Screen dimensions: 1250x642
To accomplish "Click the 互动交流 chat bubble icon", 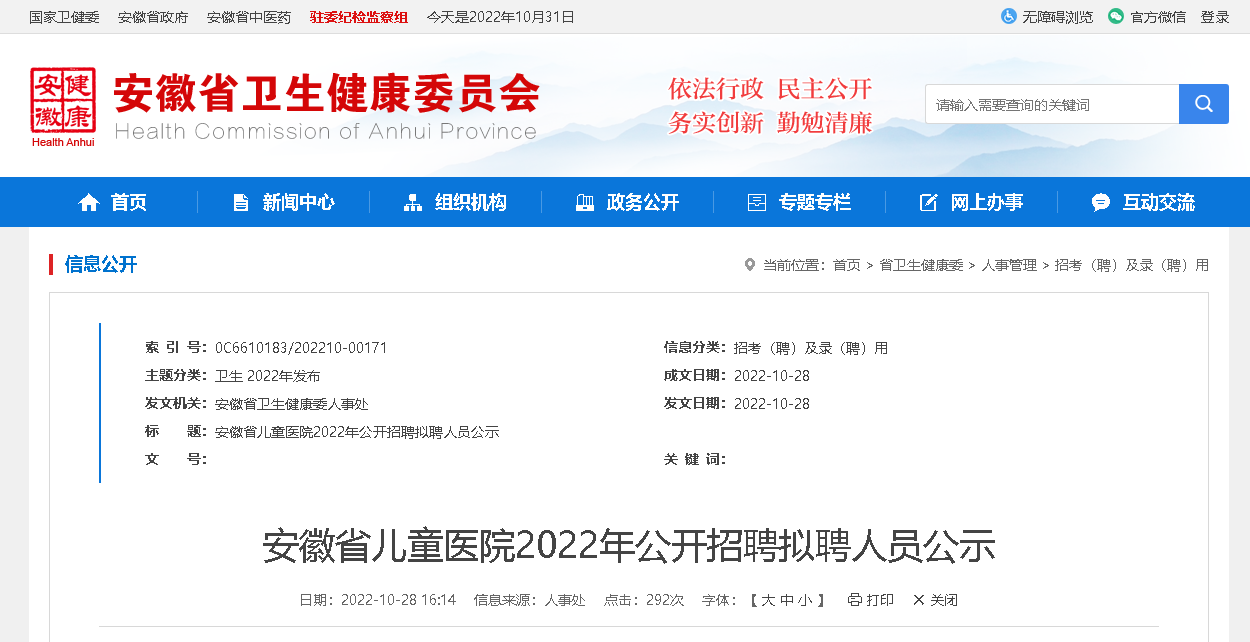I will pyautogui.click(x=1100, y=203).
